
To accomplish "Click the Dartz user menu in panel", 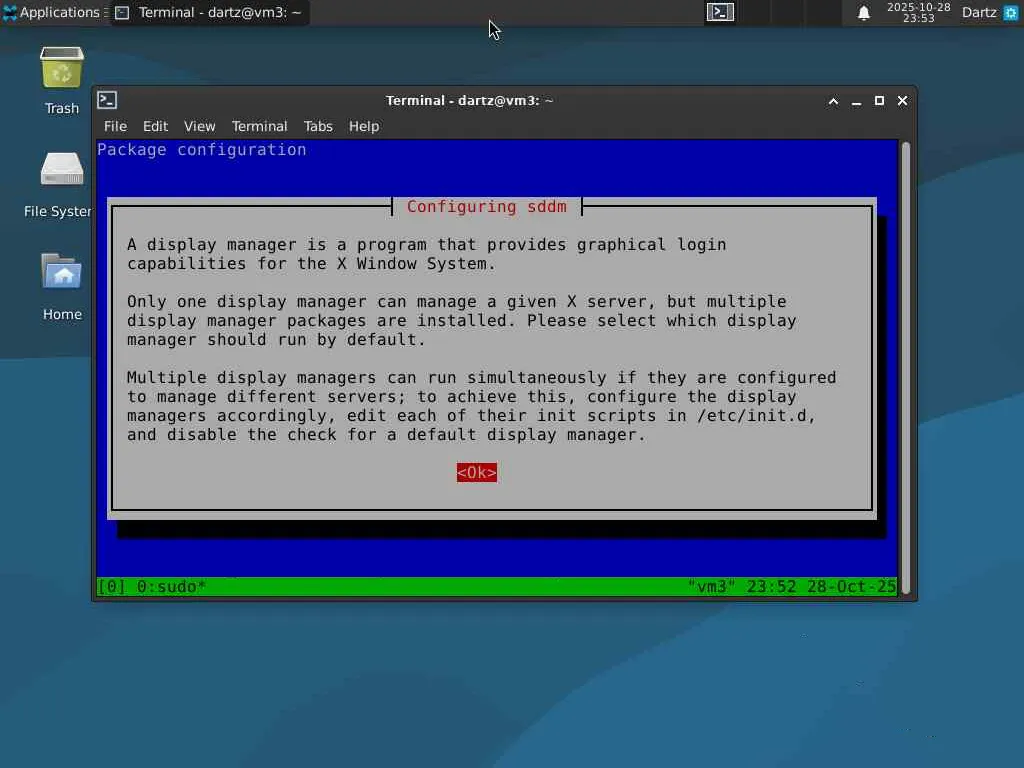I will (978, 12).
